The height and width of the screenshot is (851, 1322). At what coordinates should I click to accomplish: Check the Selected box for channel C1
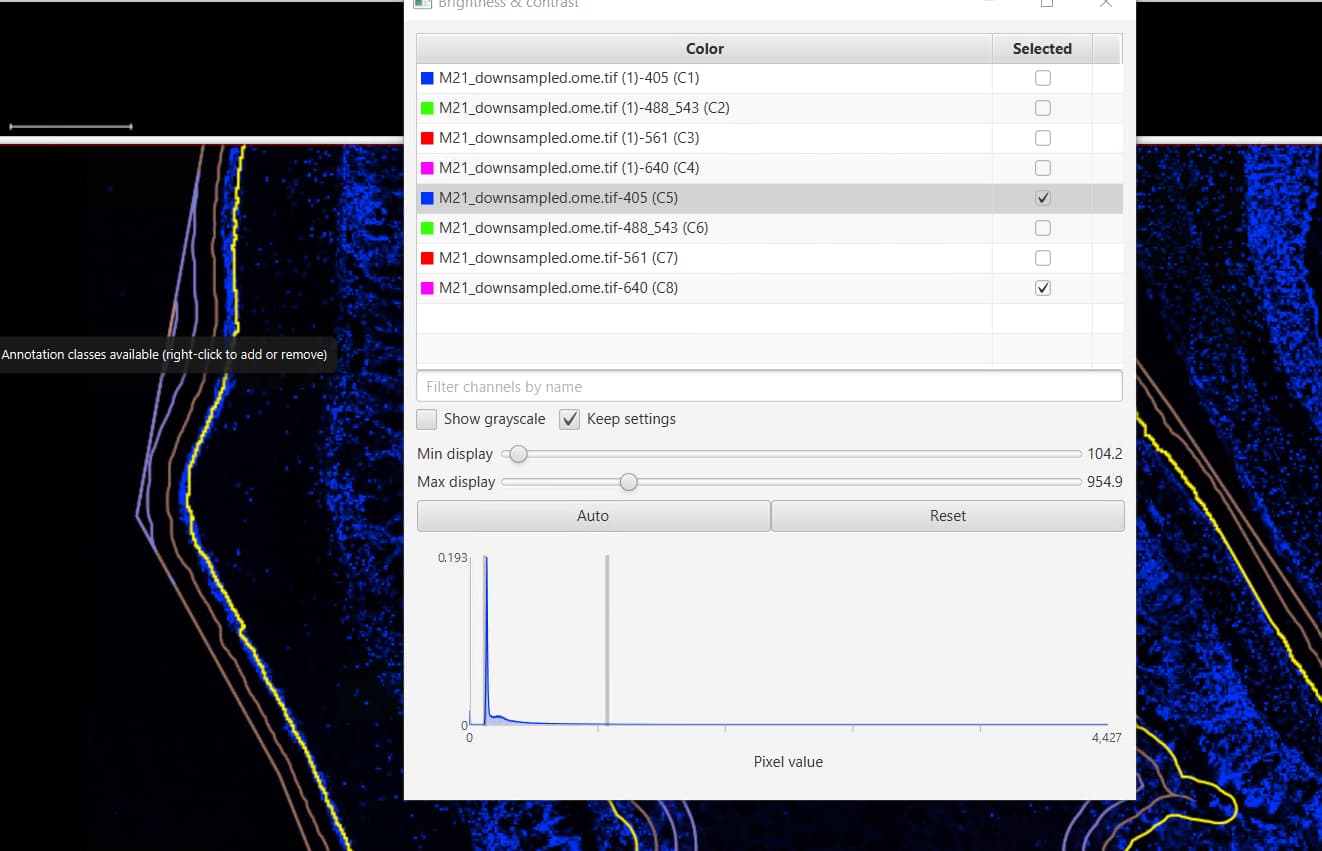(1043, 77)
